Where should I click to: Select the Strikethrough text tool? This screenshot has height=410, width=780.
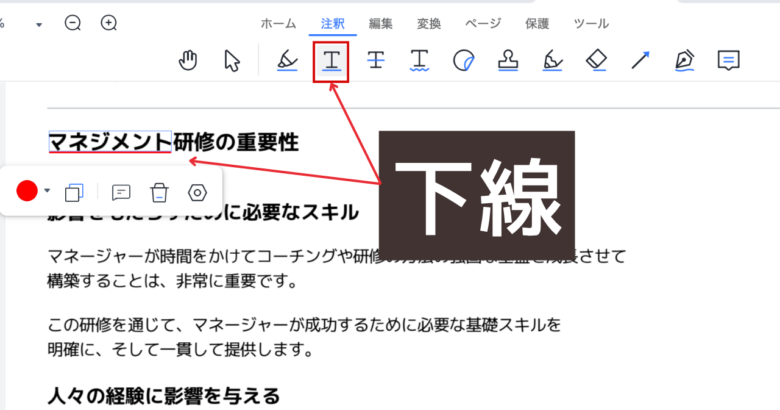click(x=376, y=61)
